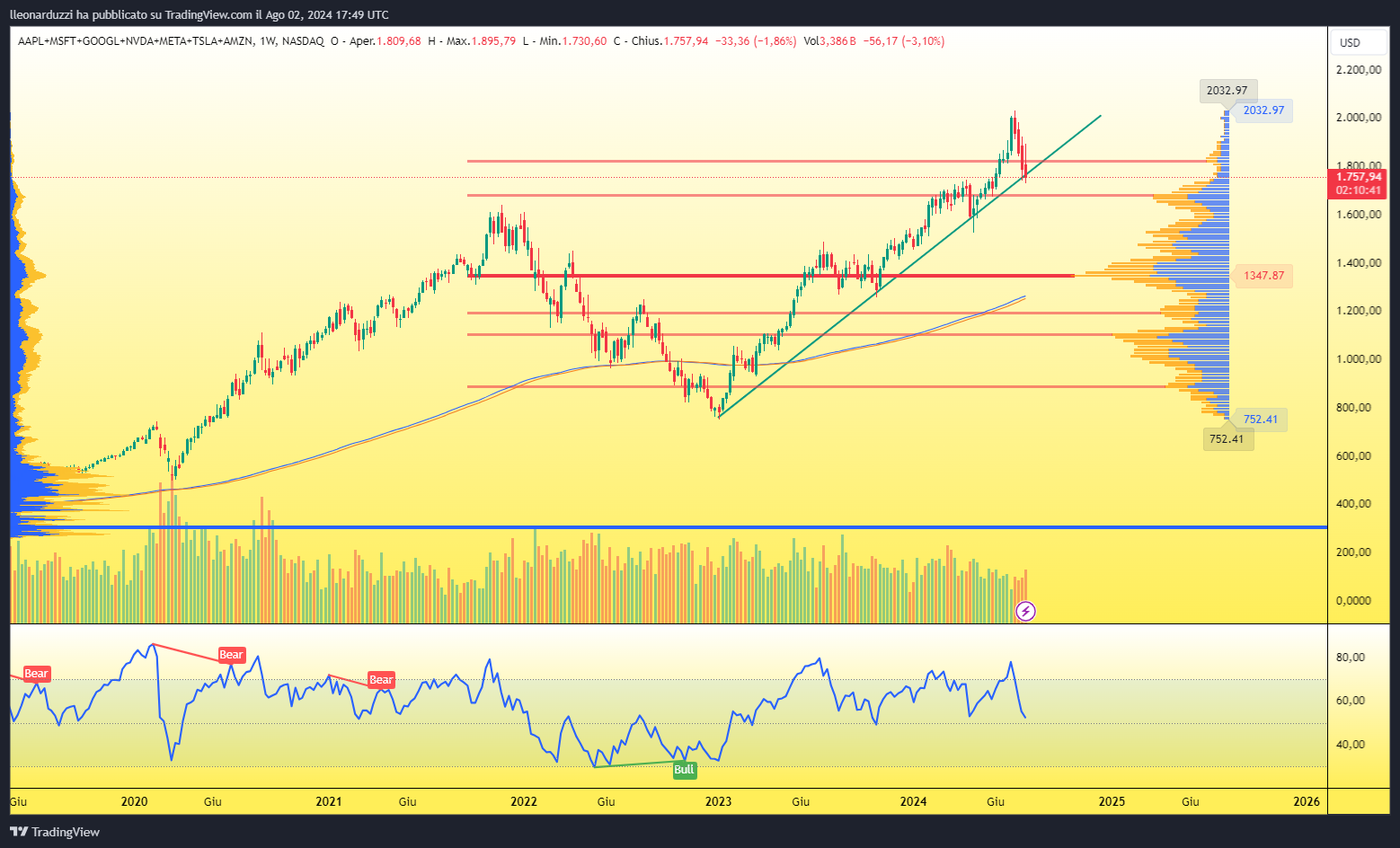Click the Bear label near 2021

tap(381, 680)
